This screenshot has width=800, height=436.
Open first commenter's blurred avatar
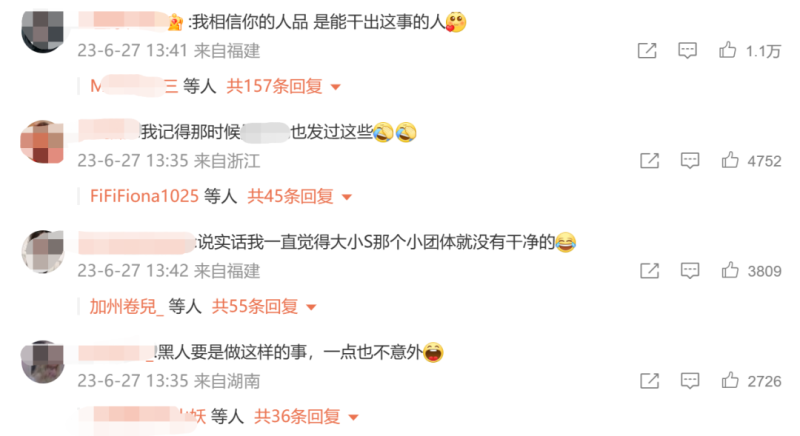tap(43, 32)
